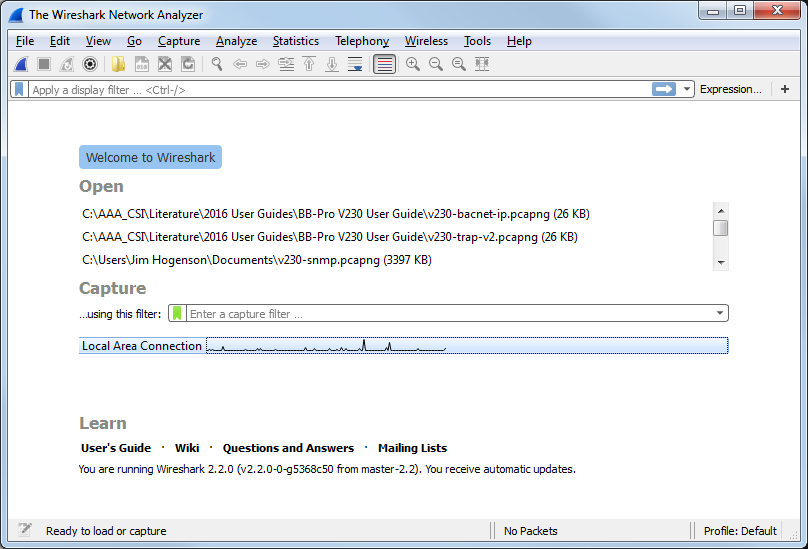Start capturing packets with shark fin icon
Viewport: 808px width, 549px height.
click(x=21, y=64)
